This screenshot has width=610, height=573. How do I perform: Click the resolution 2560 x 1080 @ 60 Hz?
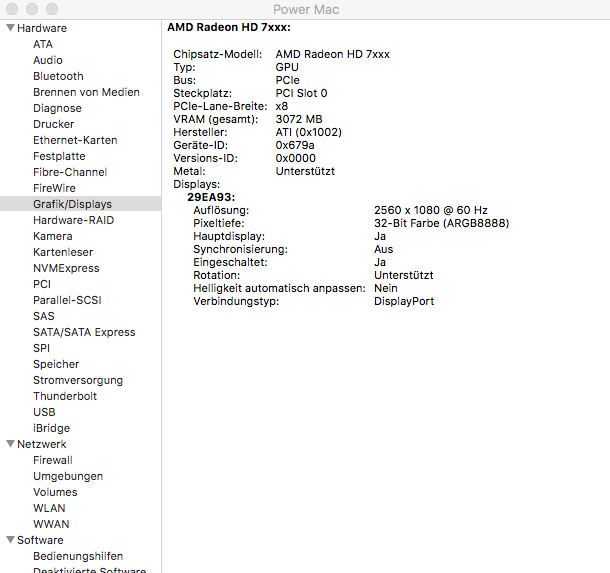pyautogui.click(x=431, y=210)
